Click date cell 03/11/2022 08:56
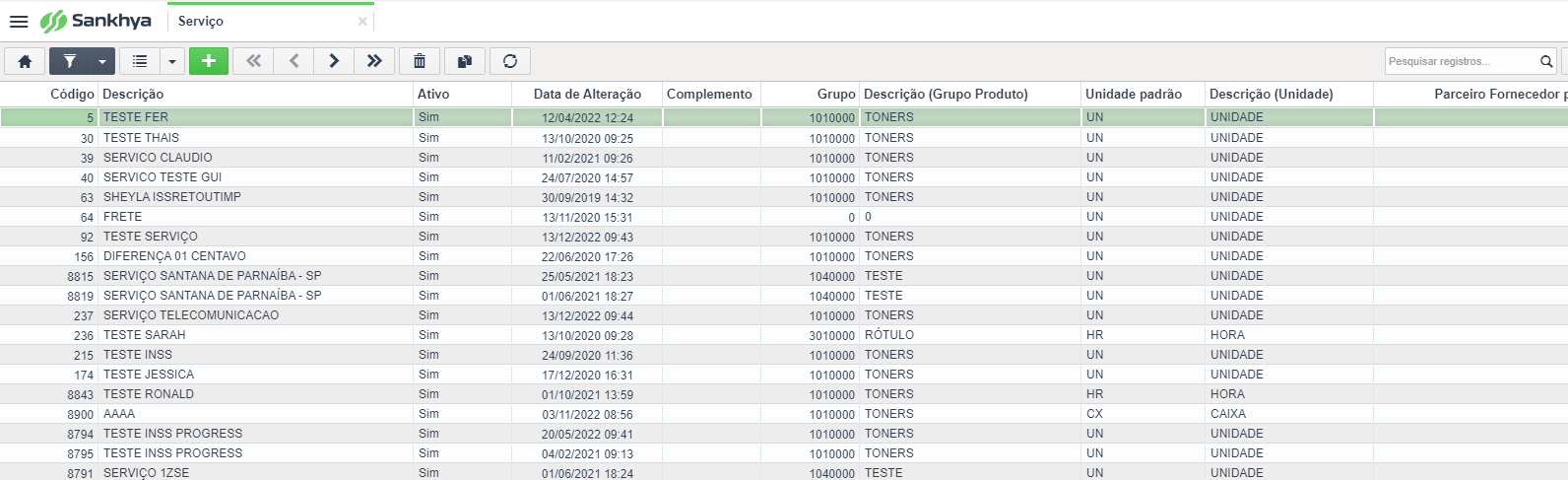 click(x=587, y=414)
